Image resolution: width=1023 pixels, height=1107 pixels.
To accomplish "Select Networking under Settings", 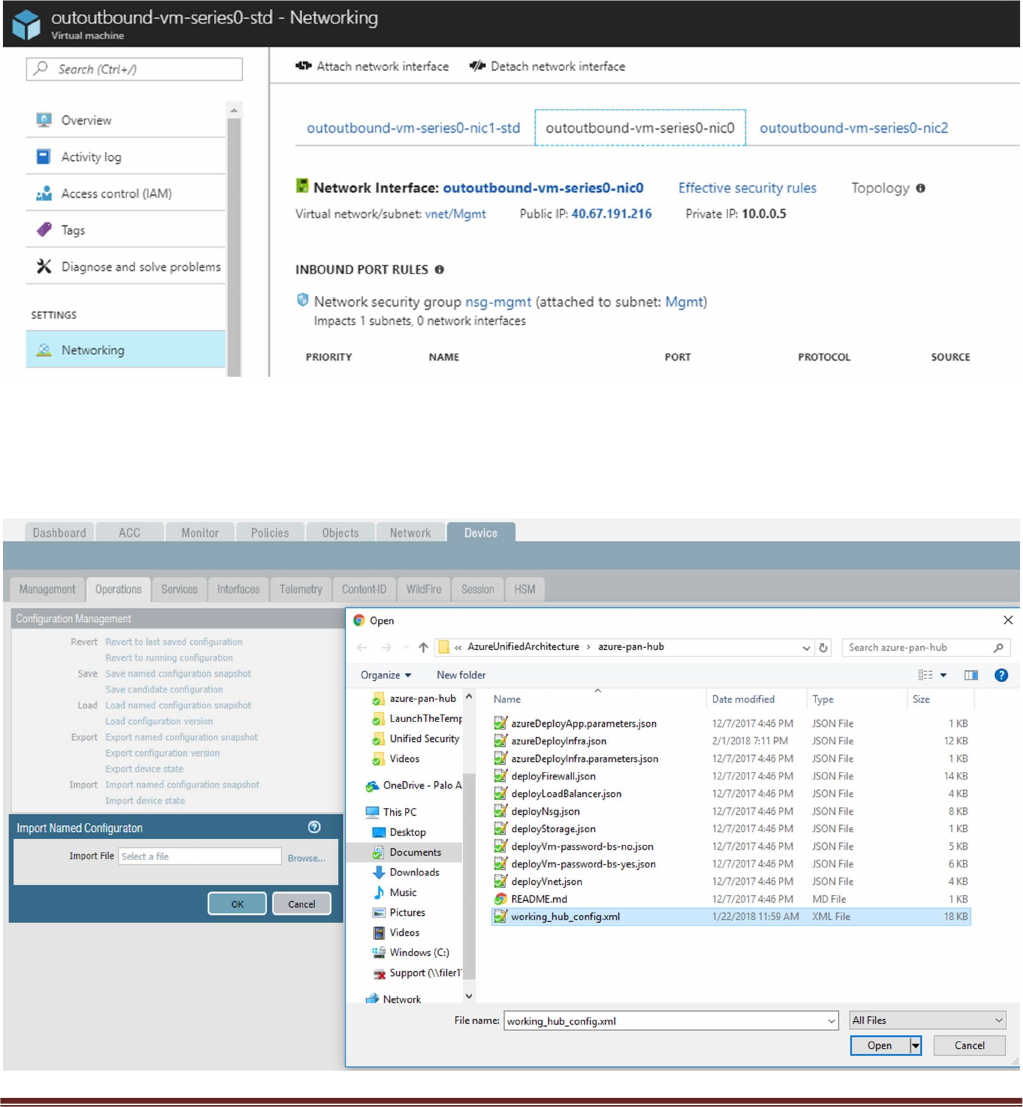I will pos(126,349).
